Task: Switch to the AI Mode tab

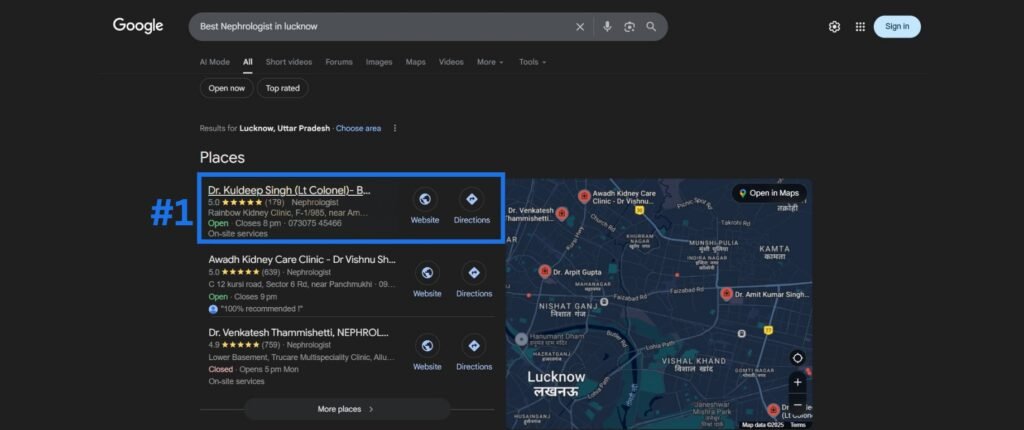Action: click(214, 62)
